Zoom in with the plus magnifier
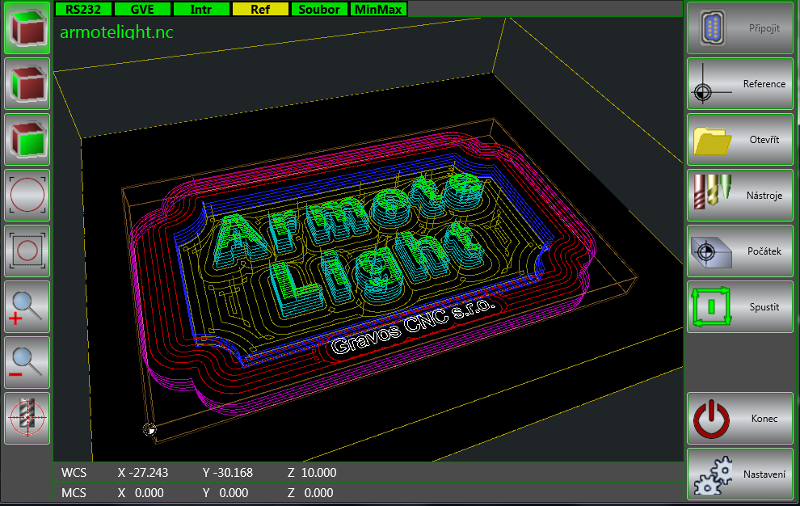This screenshot has width=800, height=506. point(27,307)
